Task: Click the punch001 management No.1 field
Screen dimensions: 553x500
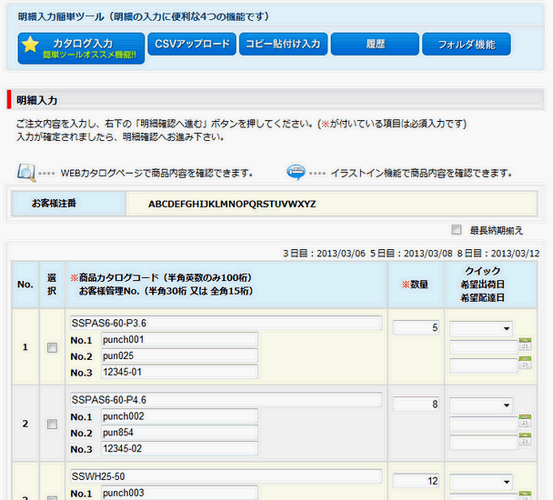Action: click(180, 340)
